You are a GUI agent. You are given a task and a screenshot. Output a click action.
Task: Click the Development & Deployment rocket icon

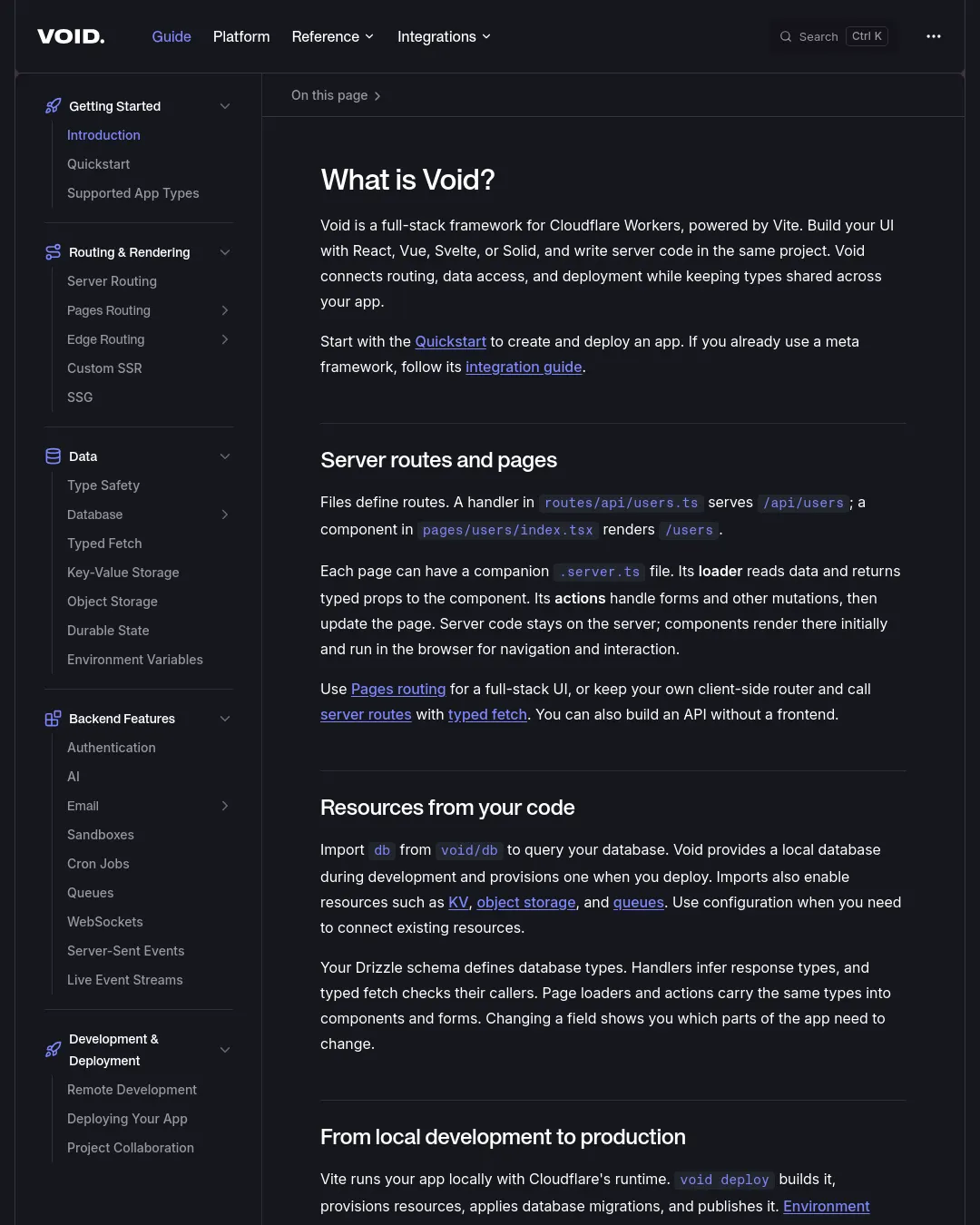point(54,1050)
